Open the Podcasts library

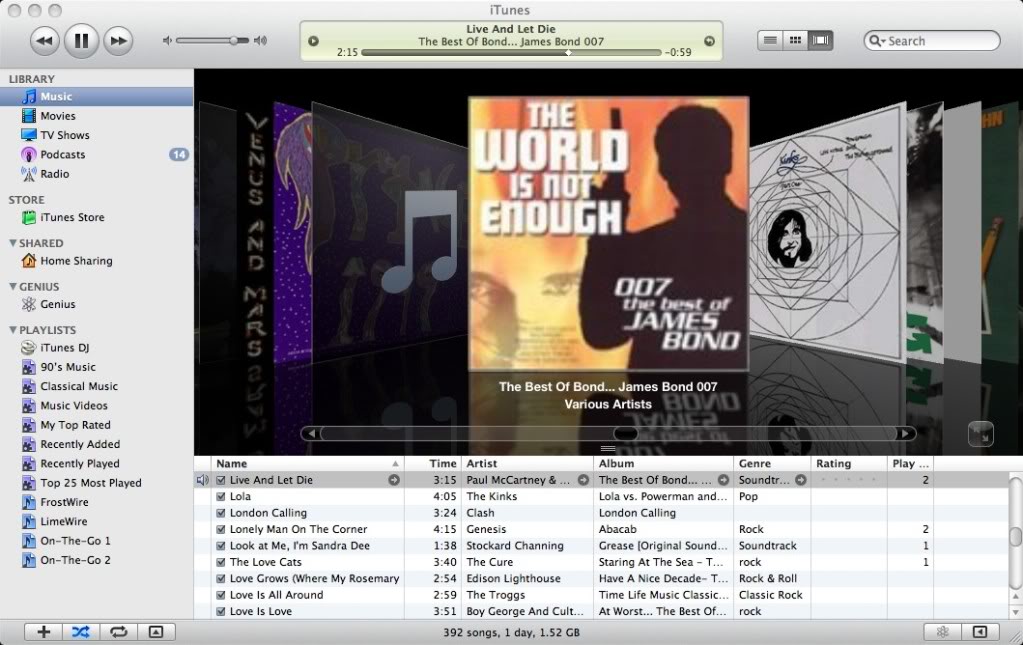tap(97, 155)
